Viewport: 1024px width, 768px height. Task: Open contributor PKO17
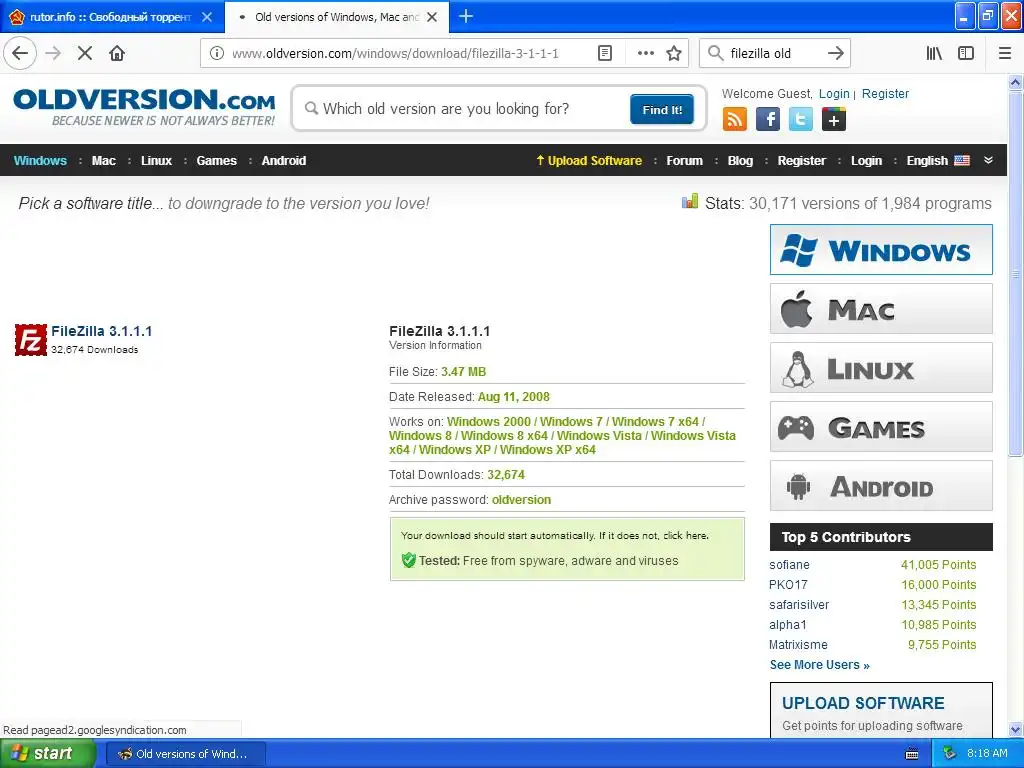coord(788,584)
